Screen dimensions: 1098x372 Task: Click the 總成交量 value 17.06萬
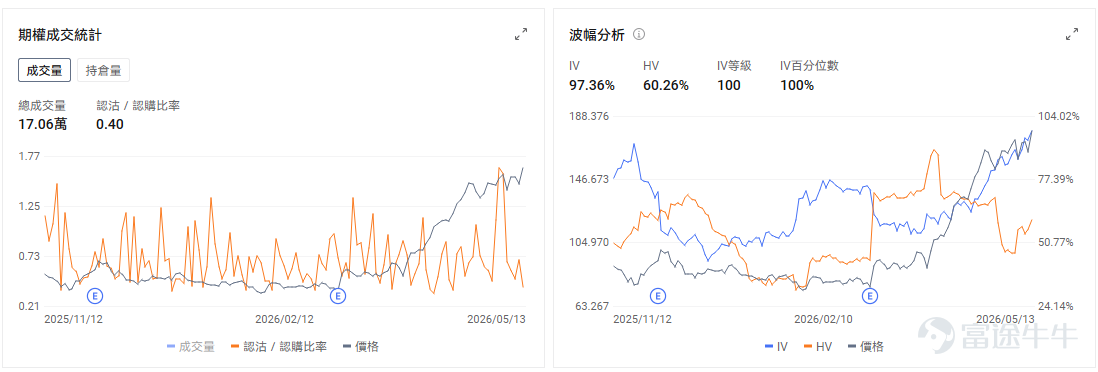(x=43, y=125)
